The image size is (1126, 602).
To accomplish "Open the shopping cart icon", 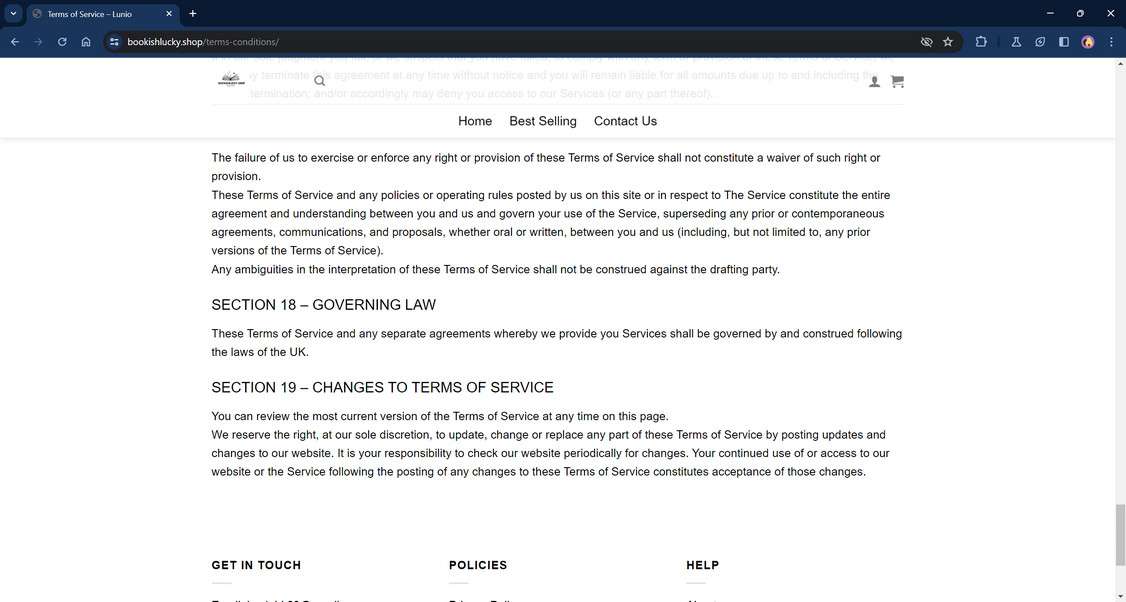I will click(897, 82).
